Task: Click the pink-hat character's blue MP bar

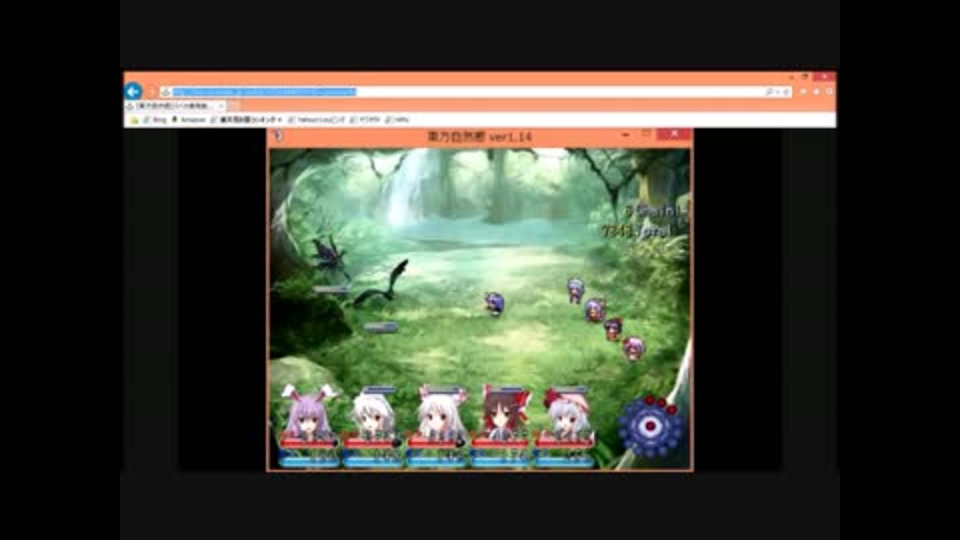Action: (x=564, y=463)
